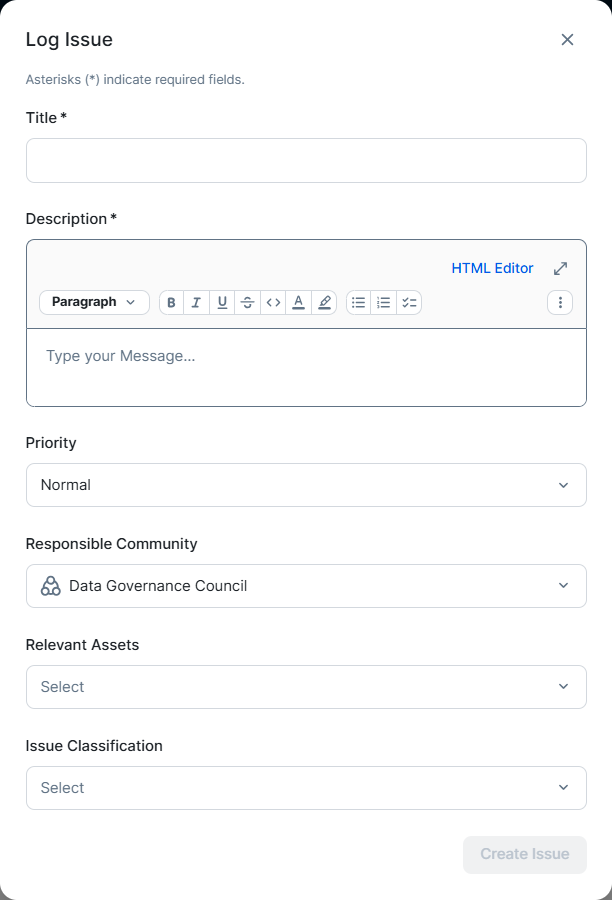Open more editor options menu
This screenshot has width=612, height=900.
560,303
